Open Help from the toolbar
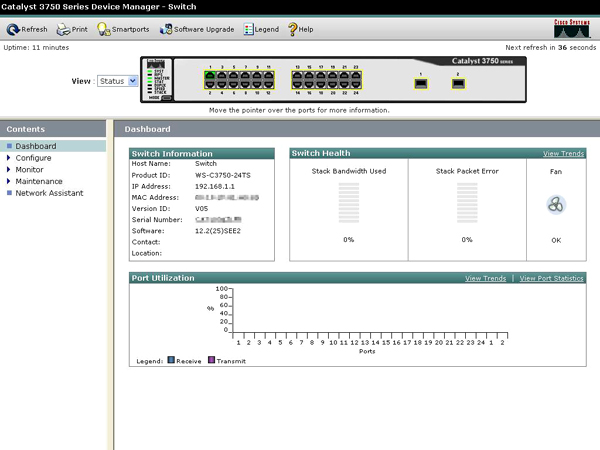Viewport: 600px width, 450px height. pyautogui.click(x=301, y=29)
